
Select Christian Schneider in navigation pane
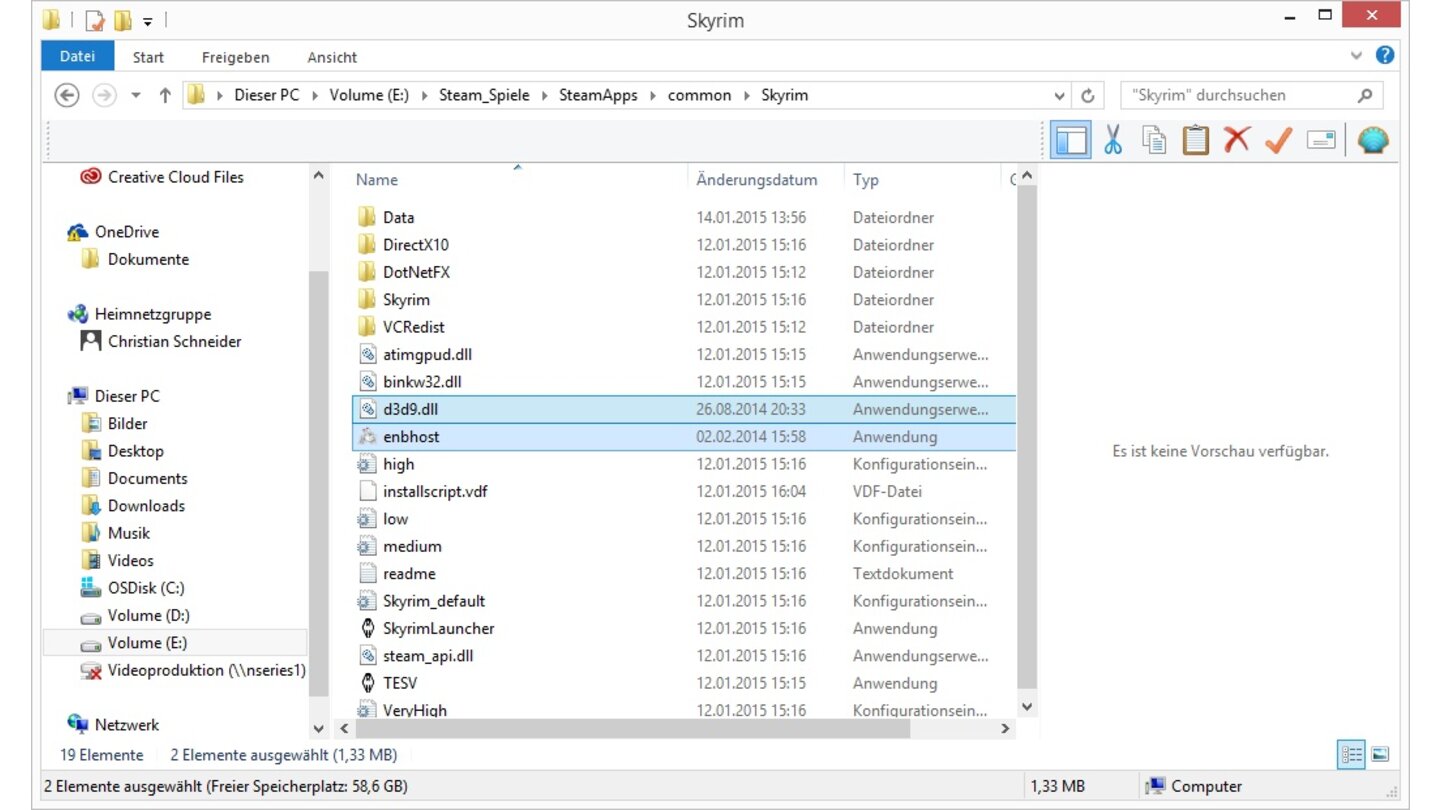pyautogui.click(x=161, y=341)
